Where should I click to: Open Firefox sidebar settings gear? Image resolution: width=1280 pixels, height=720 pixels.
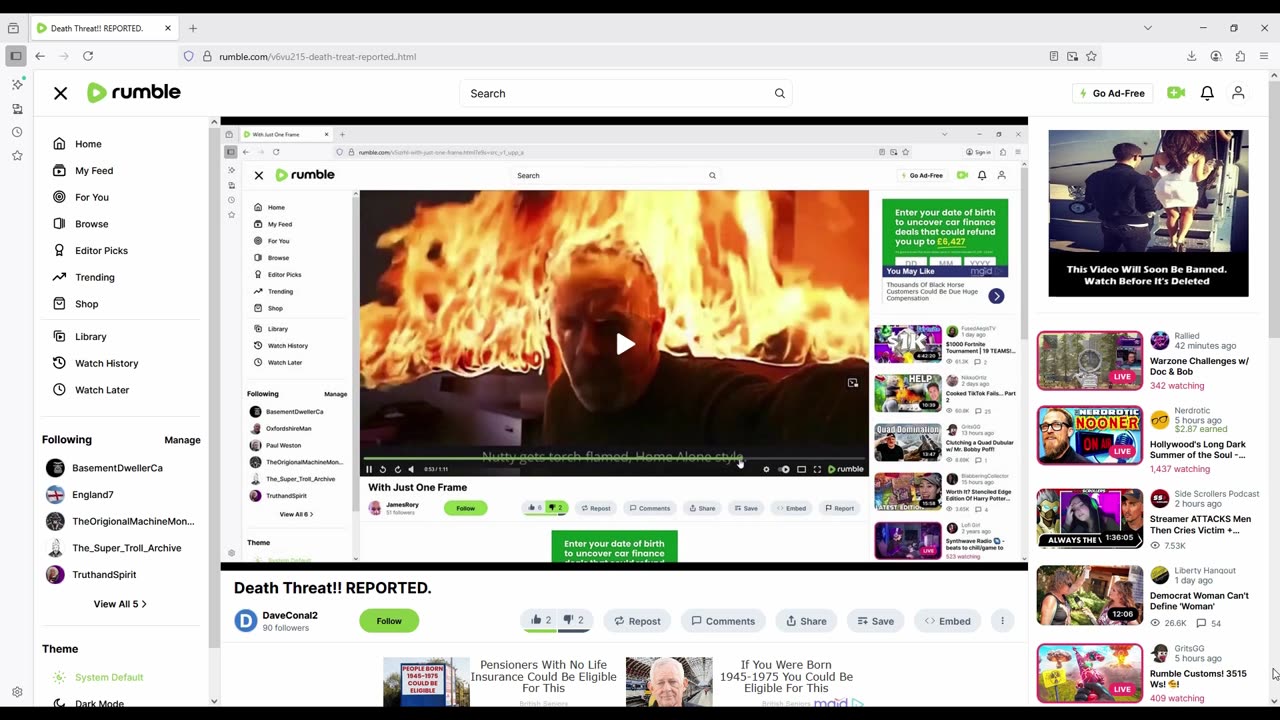pos(17,692)
